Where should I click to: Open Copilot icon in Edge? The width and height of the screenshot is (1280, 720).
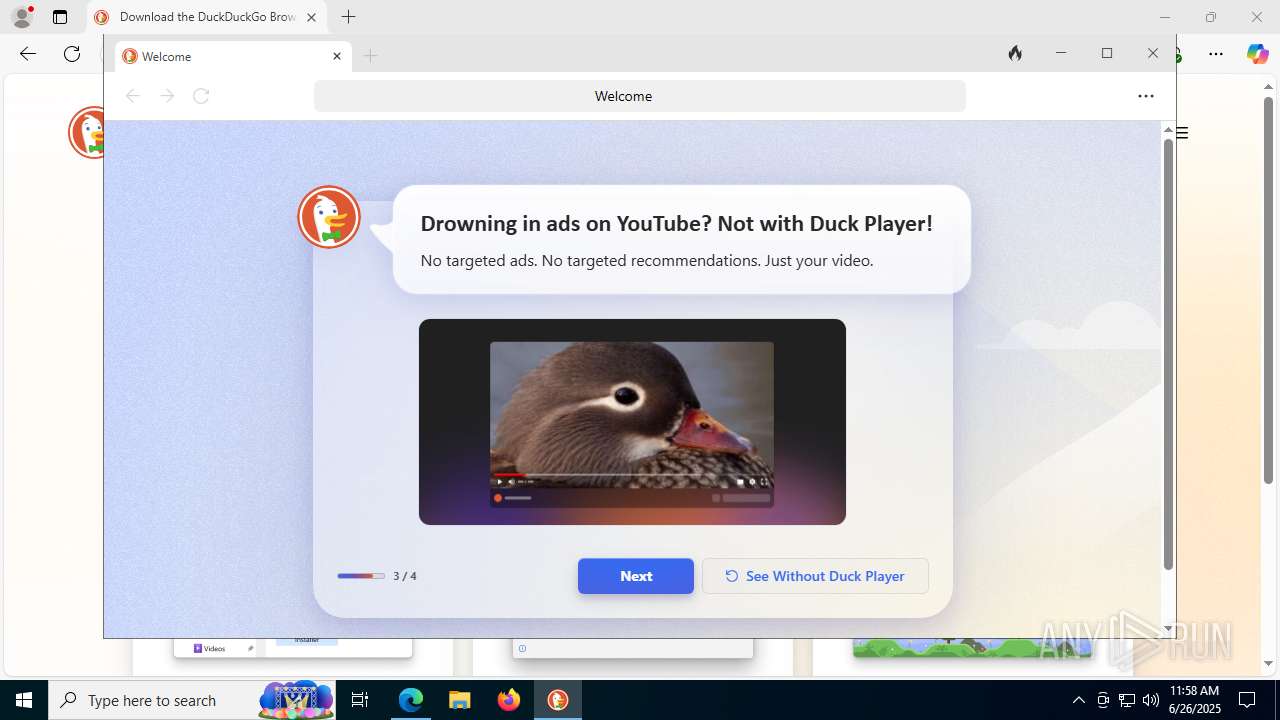(1257, 54)
